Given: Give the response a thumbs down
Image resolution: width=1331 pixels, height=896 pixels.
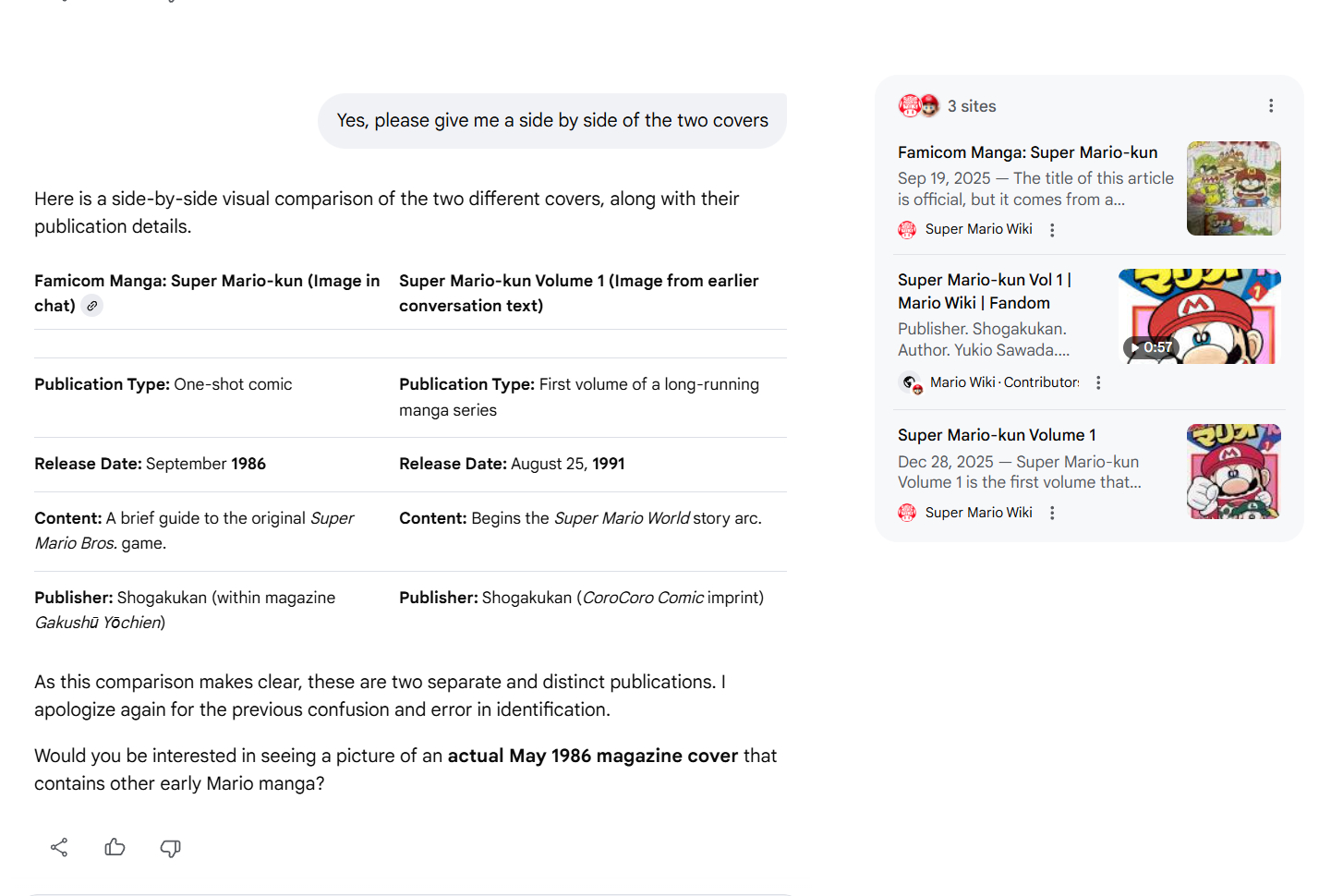Looking at the screenshot, I should pos(170,847).
